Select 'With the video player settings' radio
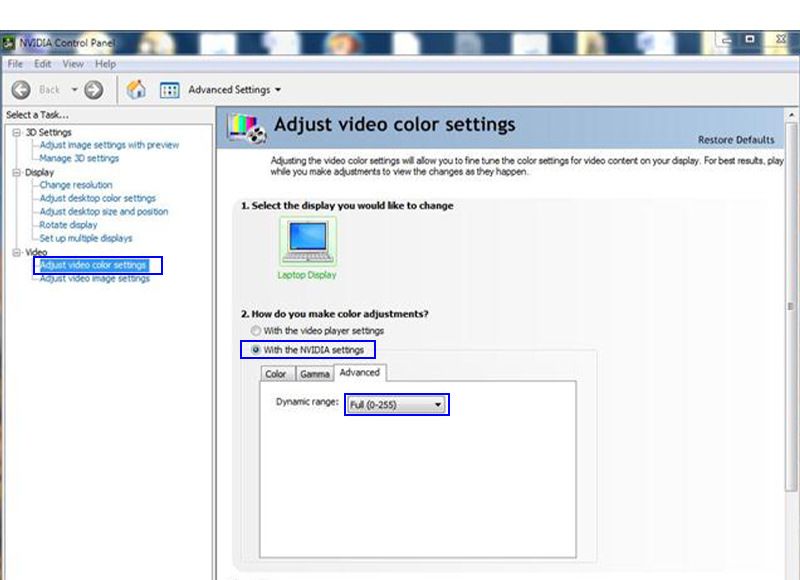This screenshot has height=580, width=800. (257, 331)
